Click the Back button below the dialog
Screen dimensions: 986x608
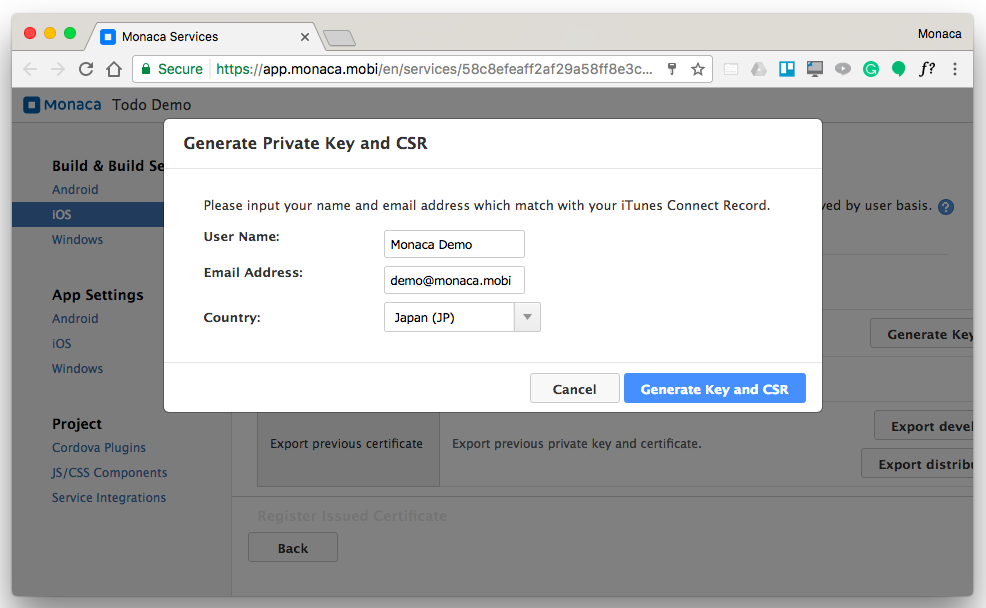pyautogui.click(x=293, y=548)
